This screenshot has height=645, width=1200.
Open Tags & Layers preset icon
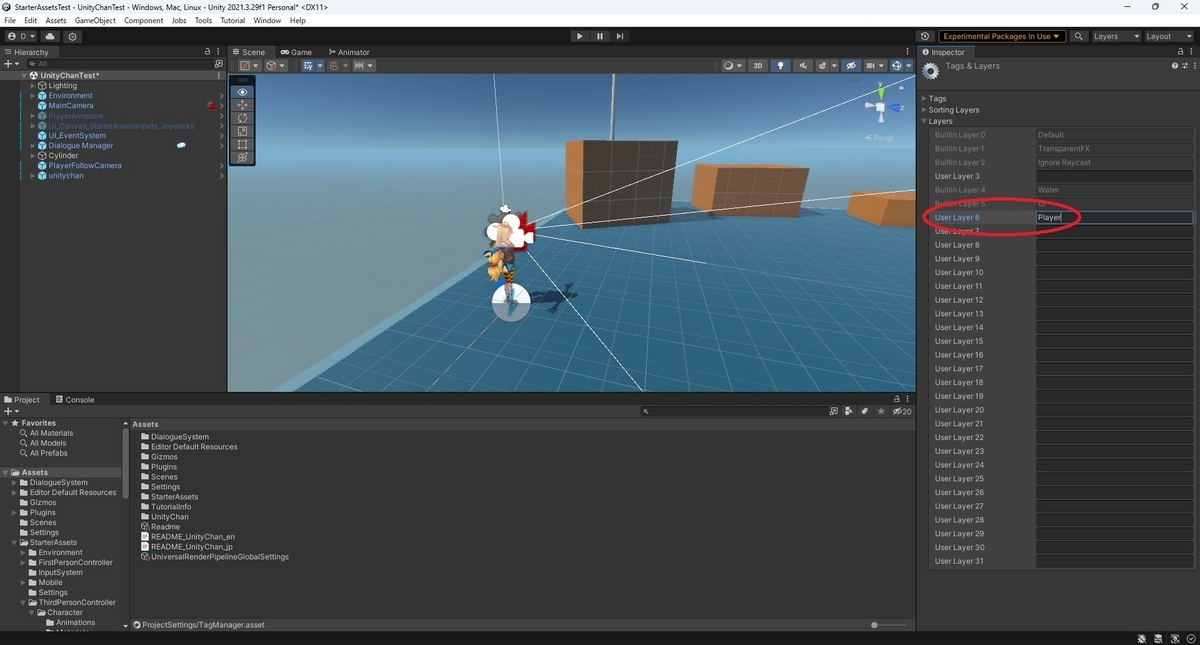pyautogui.click(x=1184, y=66)
